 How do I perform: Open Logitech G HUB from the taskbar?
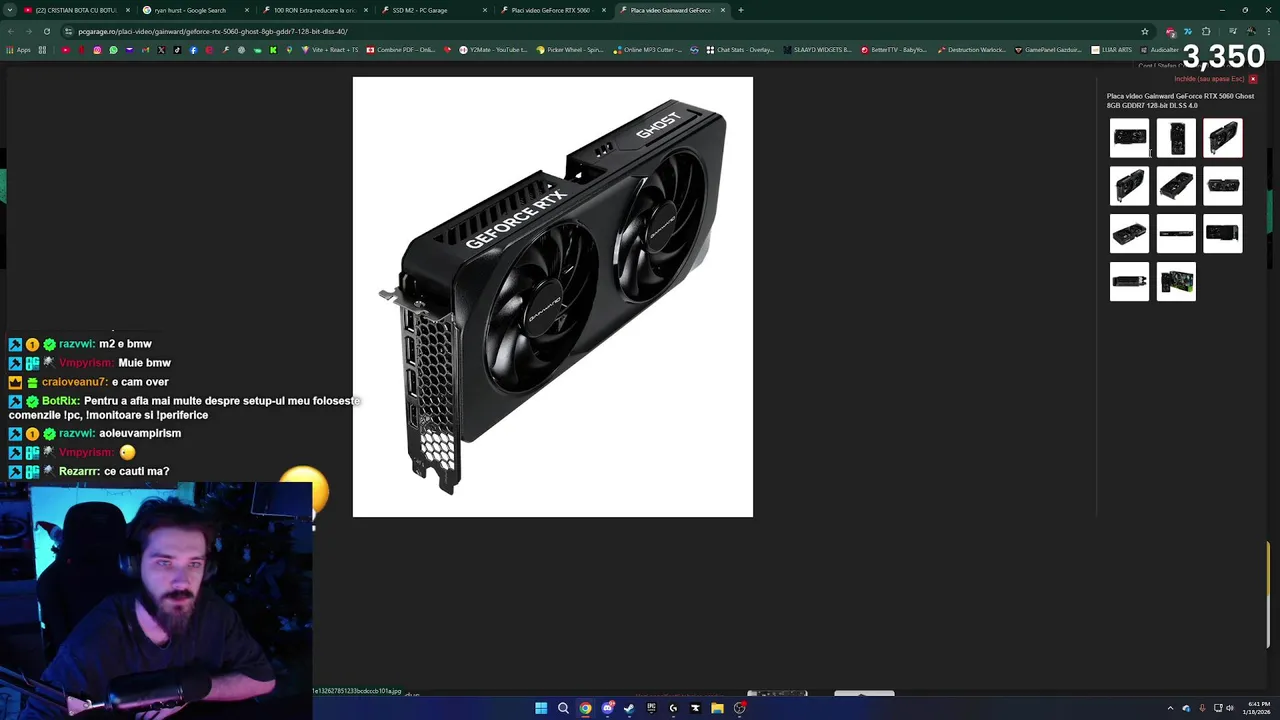click(673, 708)
